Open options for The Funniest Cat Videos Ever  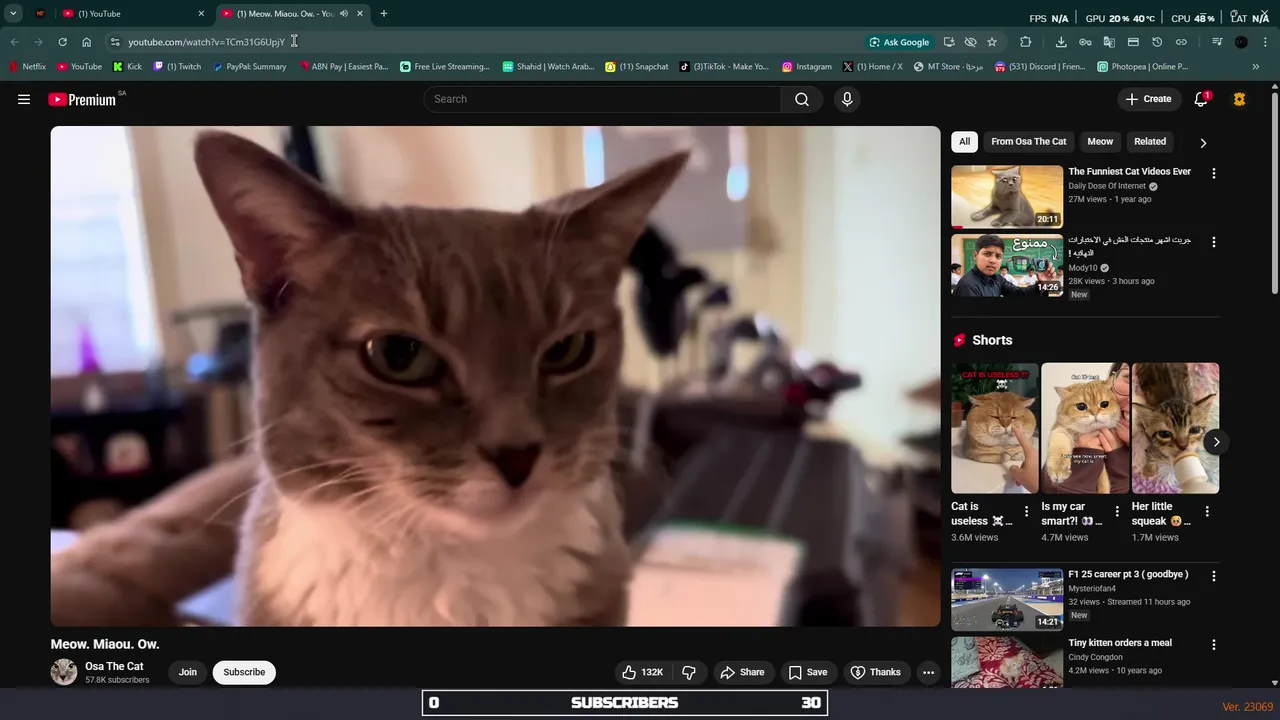(x=1214, y=173)
